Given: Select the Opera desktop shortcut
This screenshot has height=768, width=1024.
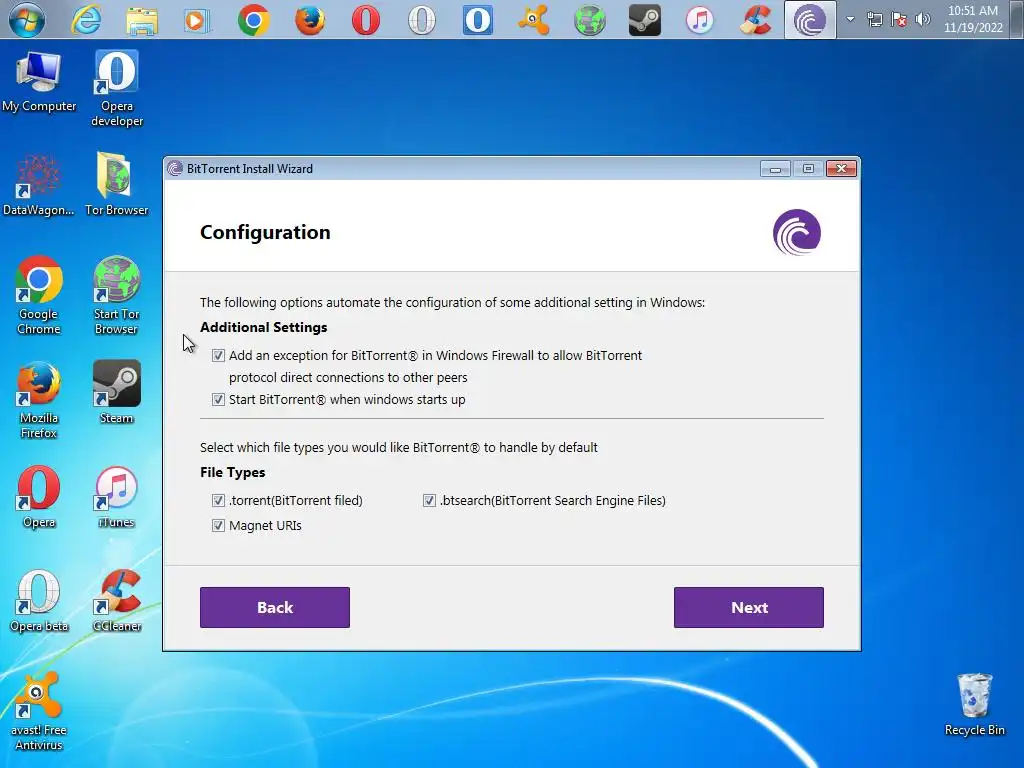Looking at the screenshot, I should tap(39, 497).
